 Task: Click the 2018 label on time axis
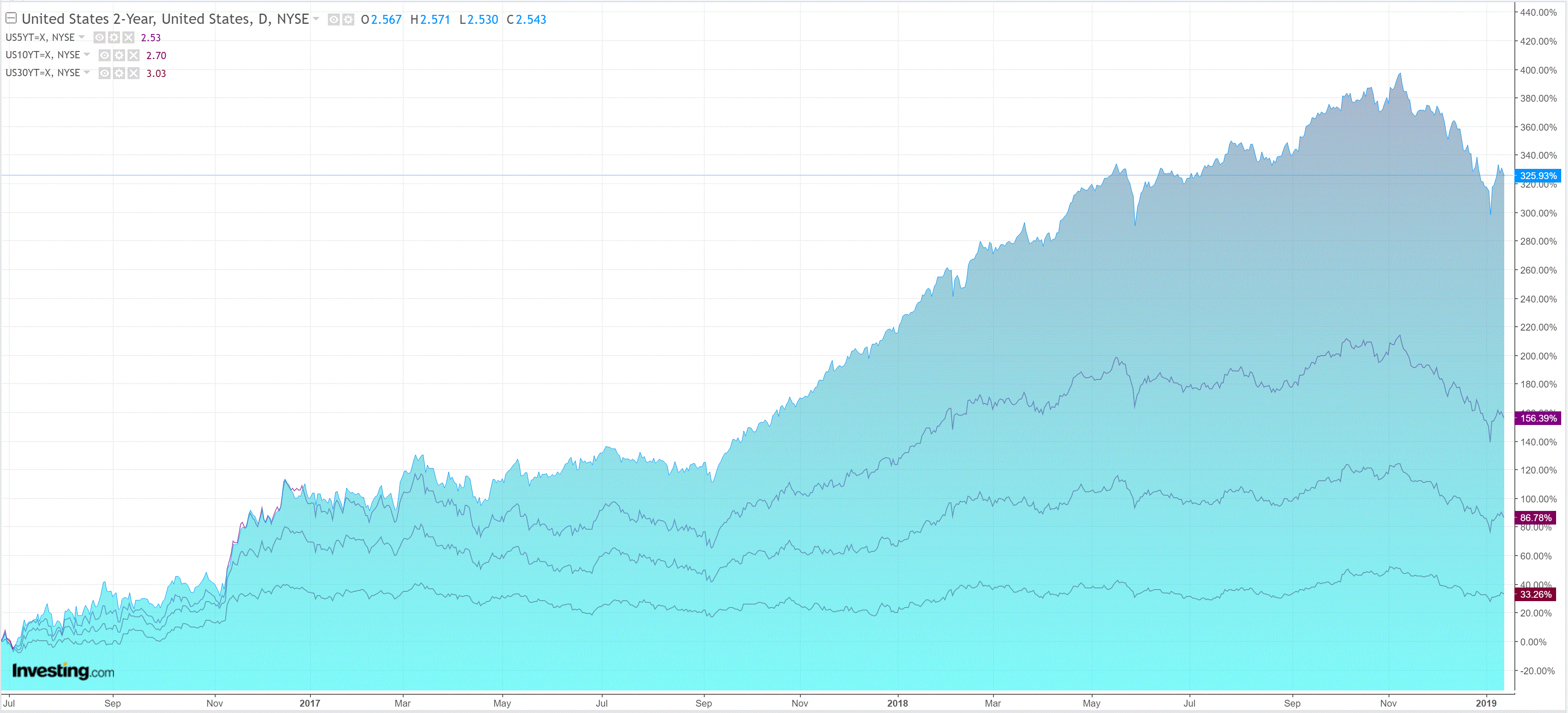tap(897, 703)
